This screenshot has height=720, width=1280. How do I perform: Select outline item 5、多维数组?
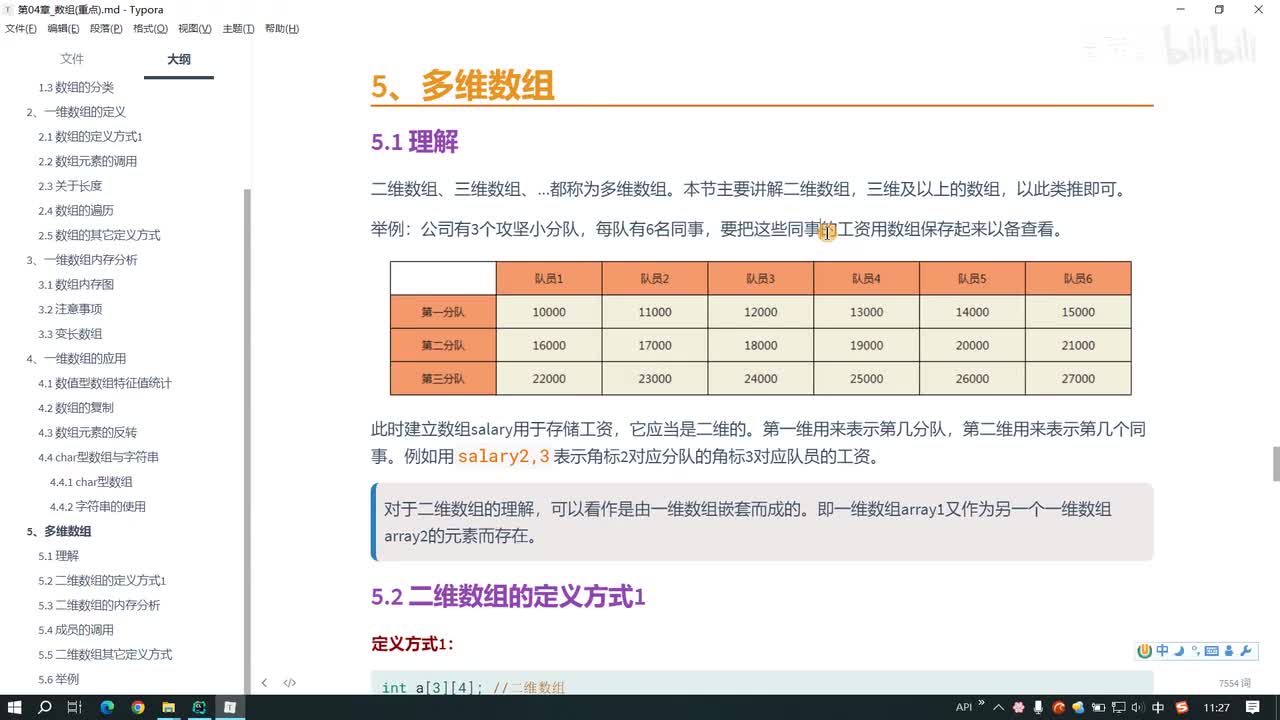[x=59, y=531]
